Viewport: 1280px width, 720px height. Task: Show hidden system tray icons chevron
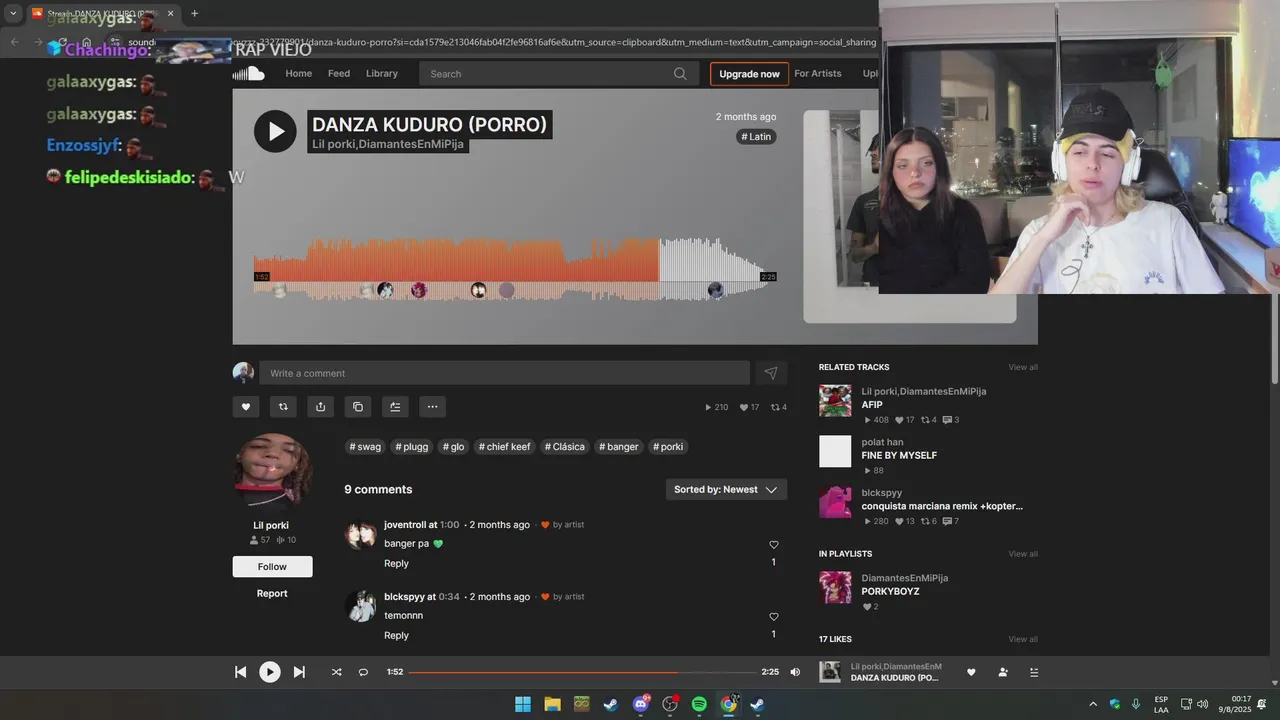coord(1092,704)
